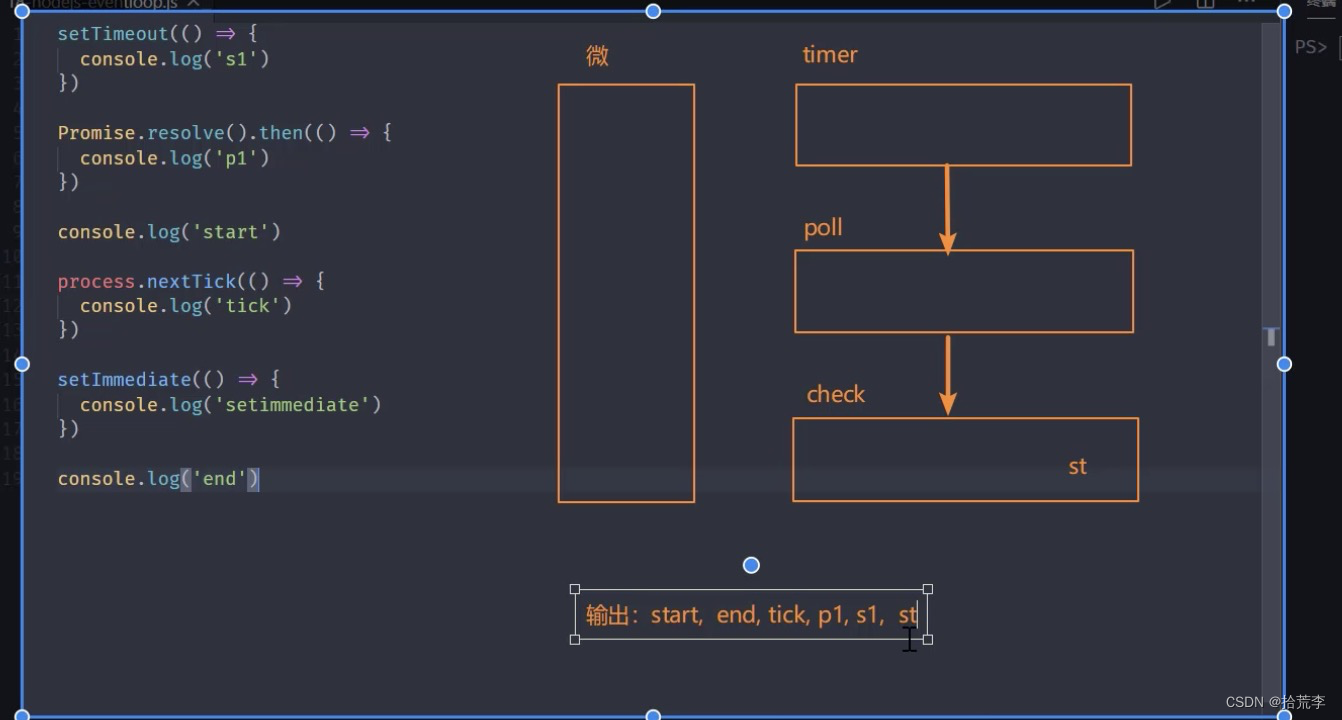Click the console.log('p1') code line

[x=175, y=158]
